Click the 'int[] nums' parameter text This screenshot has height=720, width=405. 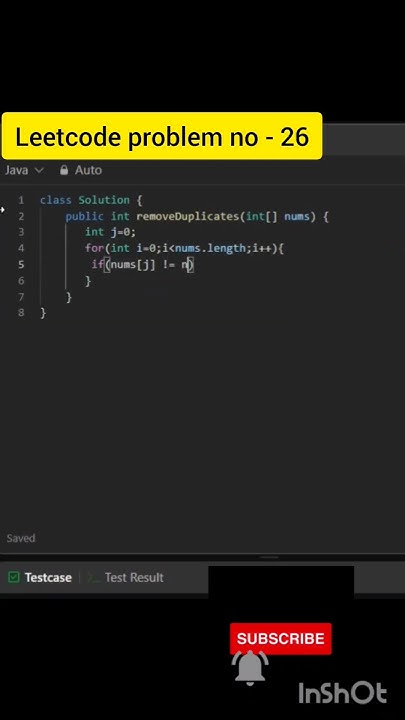point(278,216)
